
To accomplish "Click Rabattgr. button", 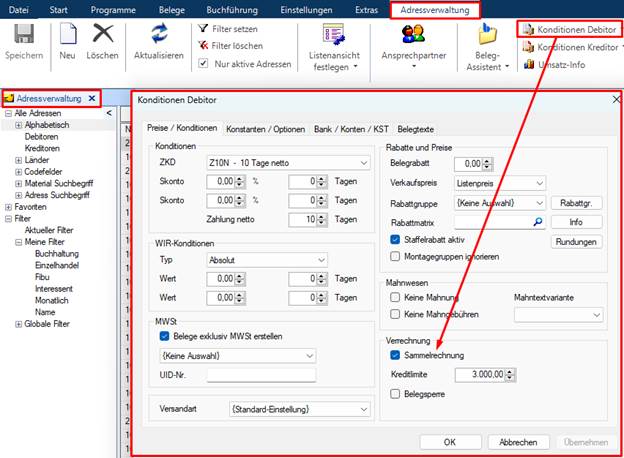I will click(x=576, y=203).
